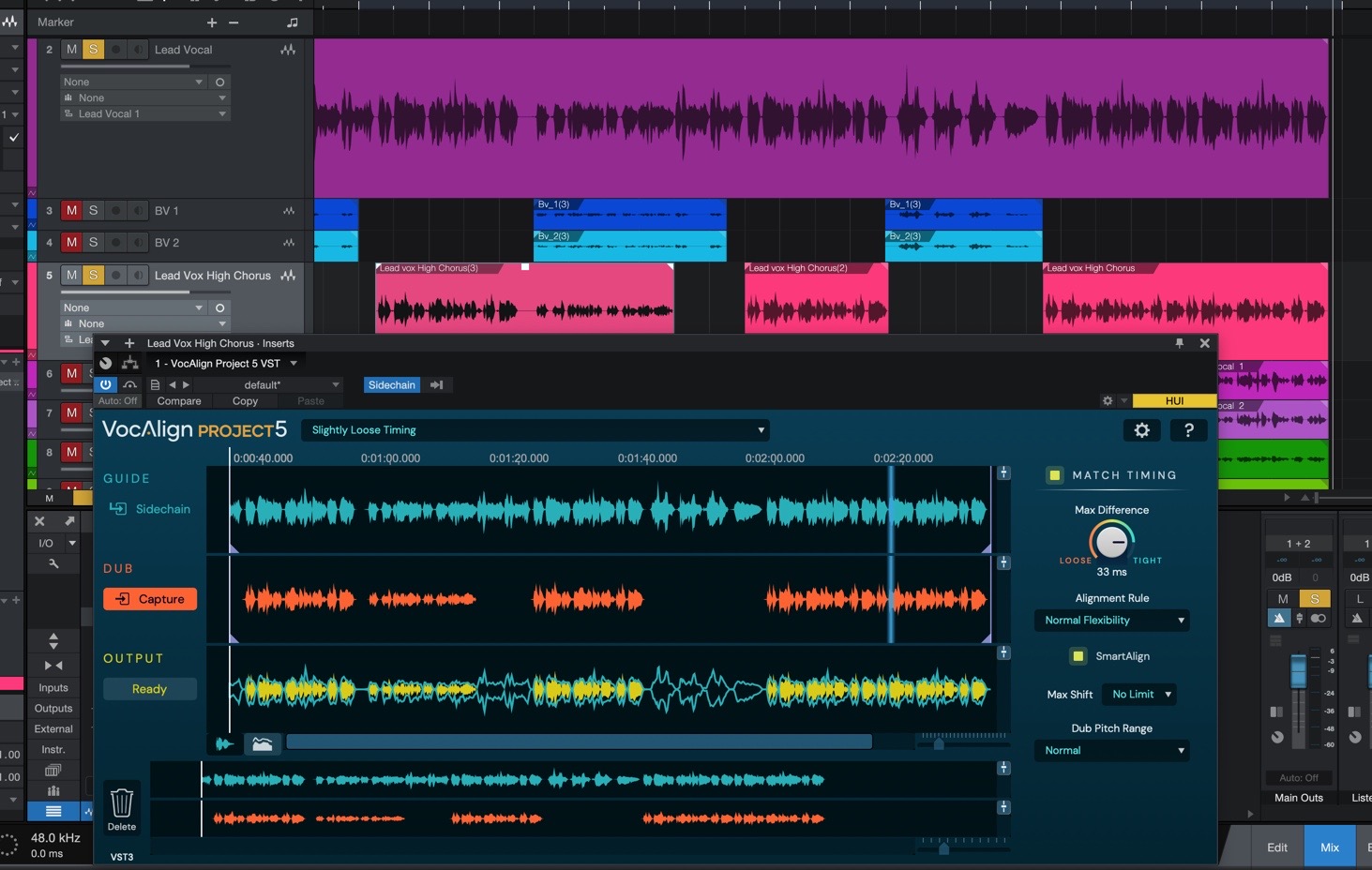The image size is (1372, 870).
Task: Disable the Match Timing checkbox
Action: 1055,475
